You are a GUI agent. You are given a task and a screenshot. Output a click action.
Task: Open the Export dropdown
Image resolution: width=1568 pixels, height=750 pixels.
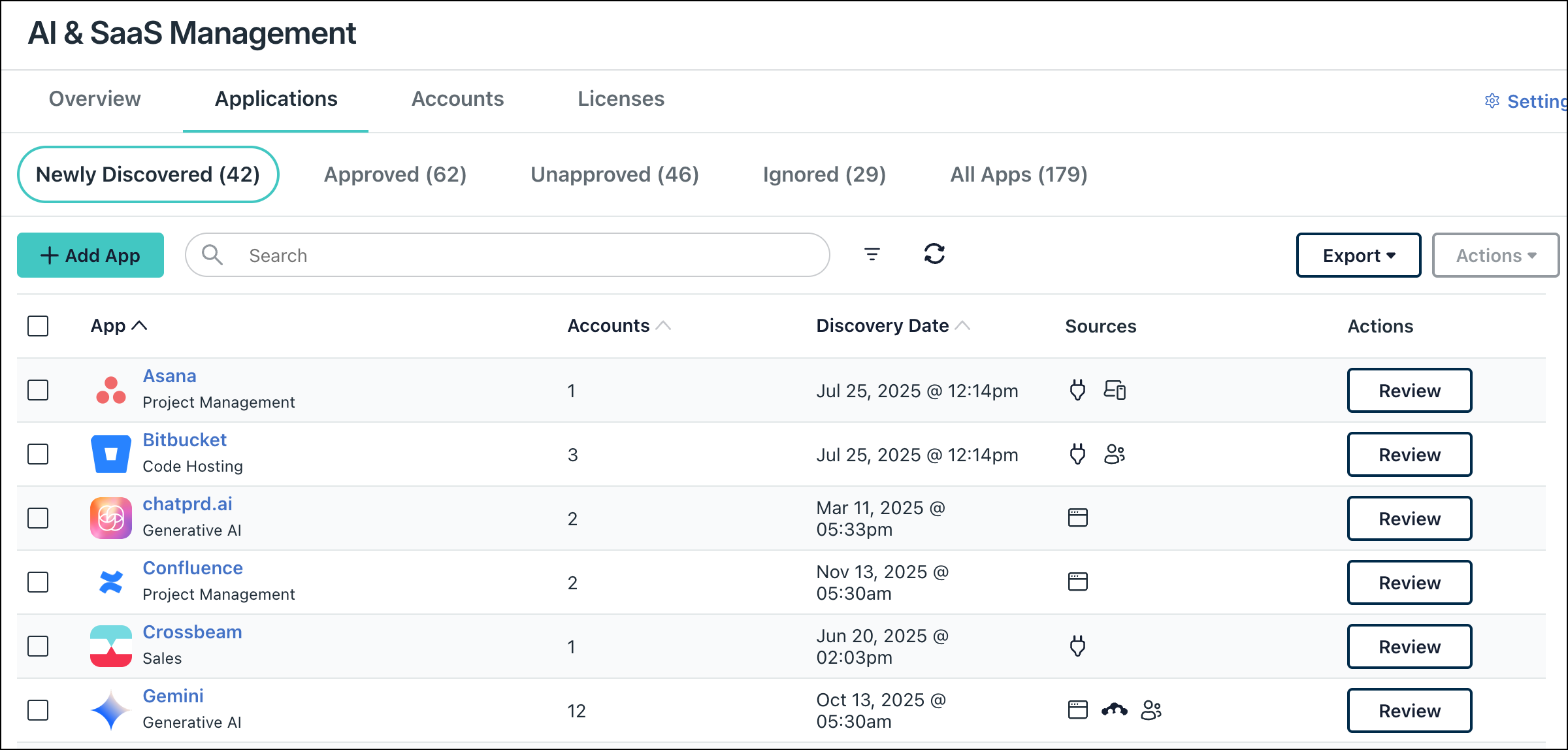tap(1358, 255)
